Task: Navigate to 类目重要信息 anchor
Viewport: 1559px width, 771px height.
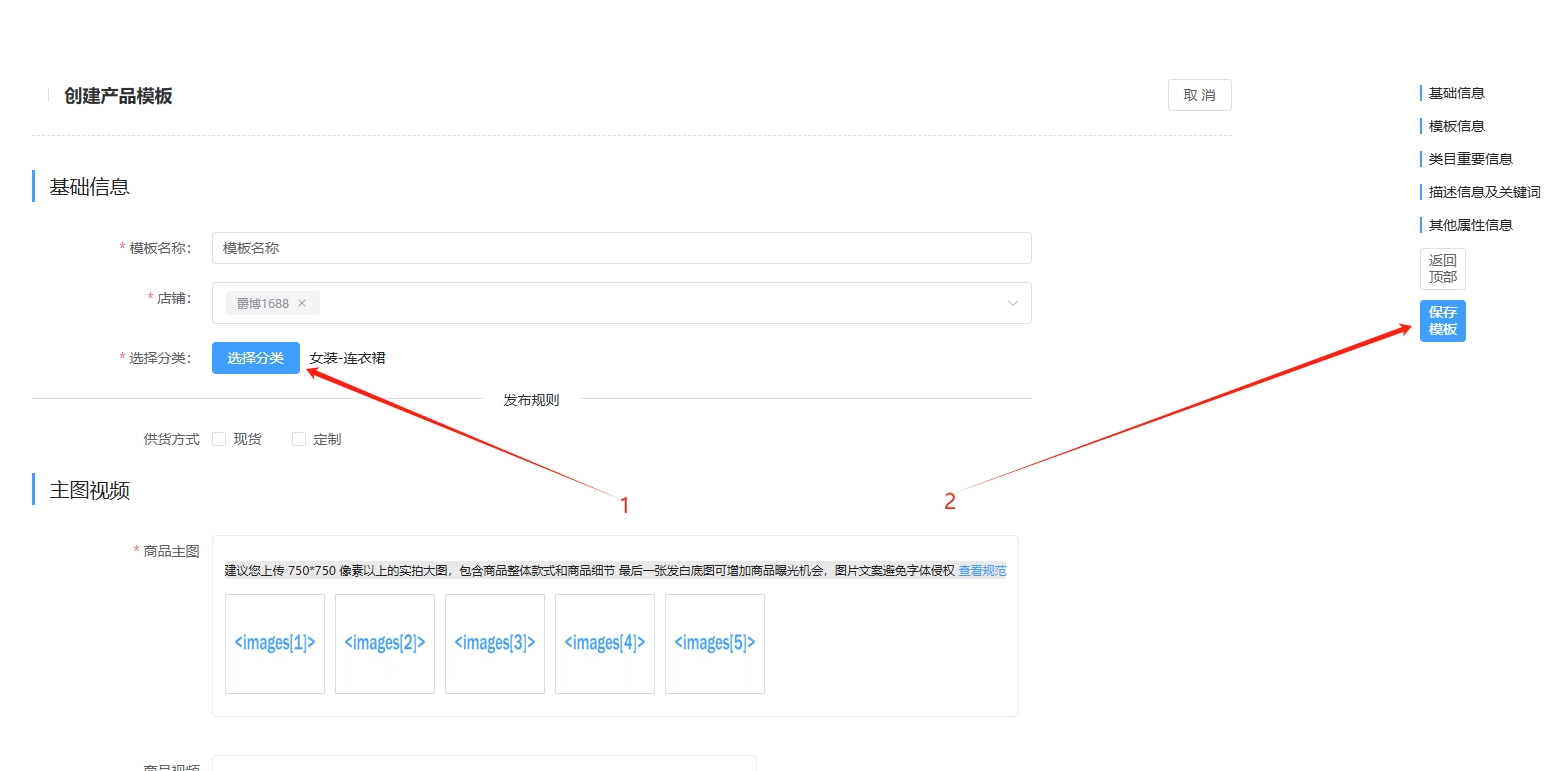Action: pyautogui.click(x=1470, y=159)
